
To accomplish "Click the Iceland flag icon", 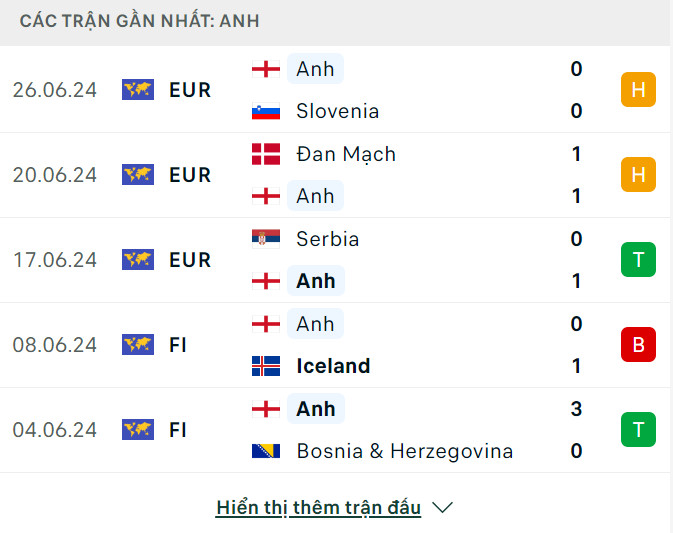I will click(x=266, y=366).
